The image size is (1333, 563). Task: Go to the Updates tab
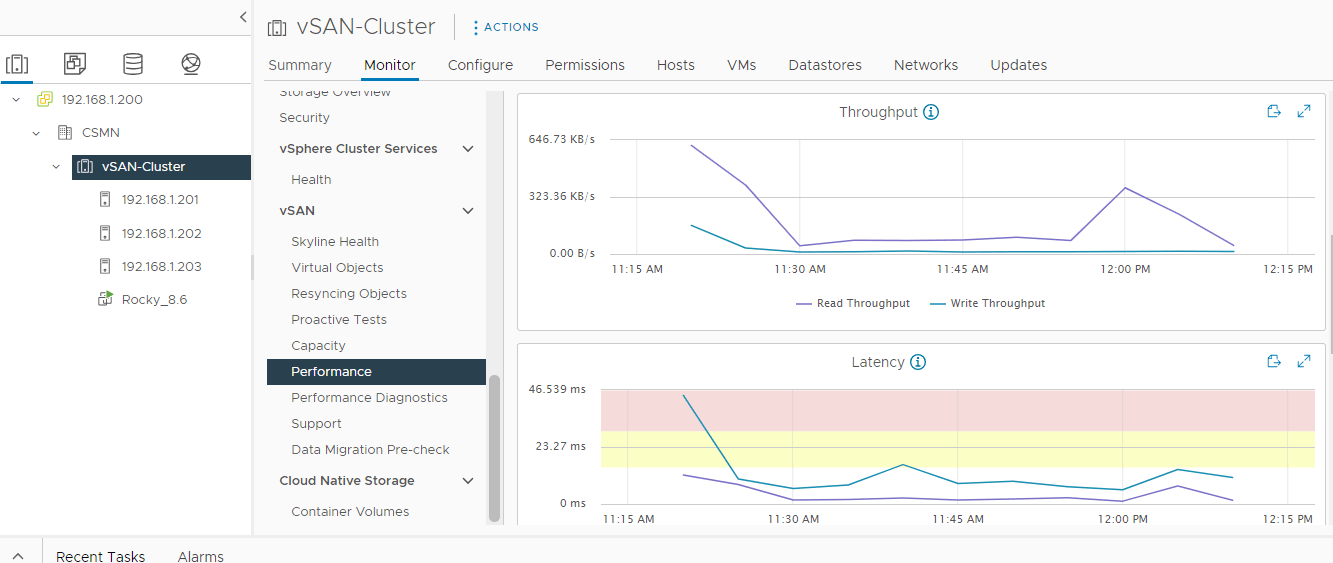point(1019,65)
